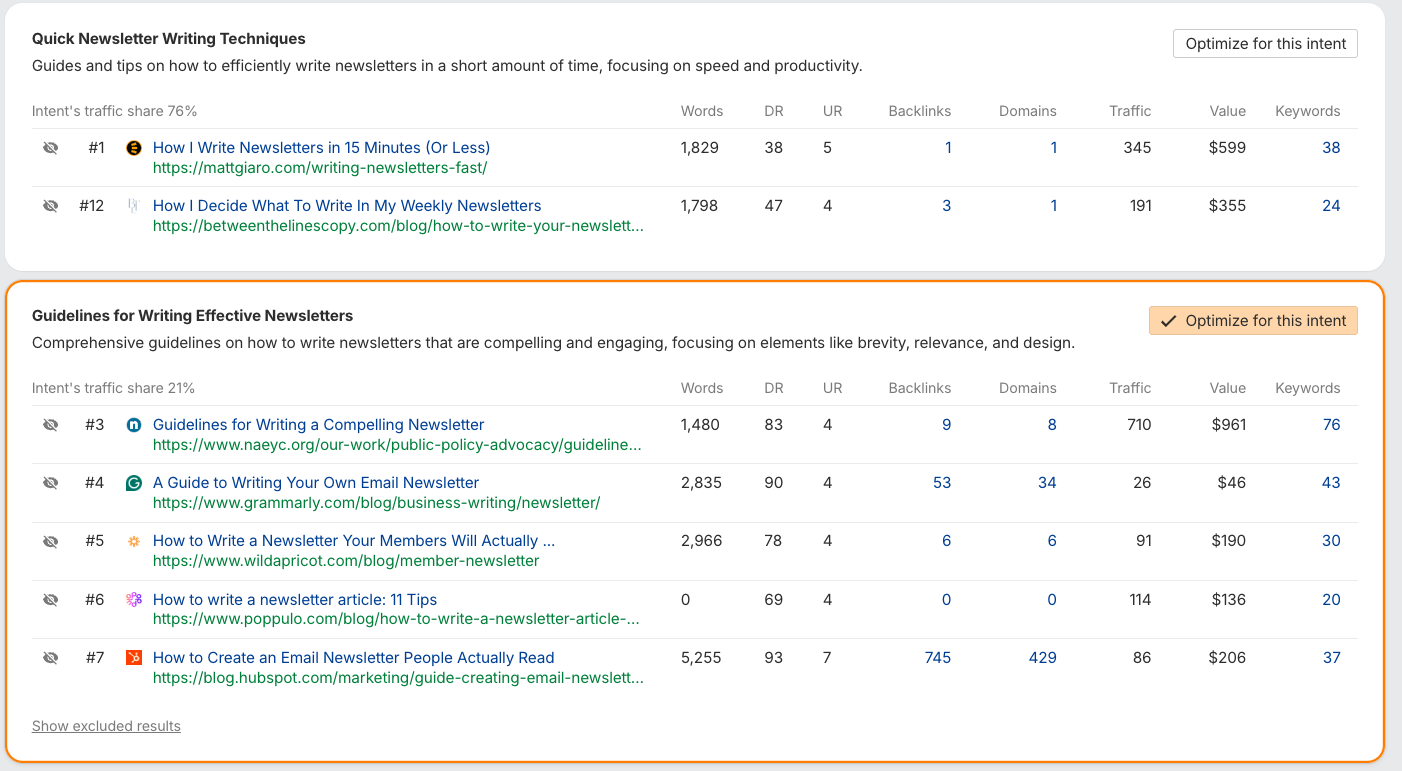Image resolution: width=1402 pixels, height=771 pixels.
Task: Click Optimize for this intent for Quick Newsletter Techniques
Action: click(1265, 43)
